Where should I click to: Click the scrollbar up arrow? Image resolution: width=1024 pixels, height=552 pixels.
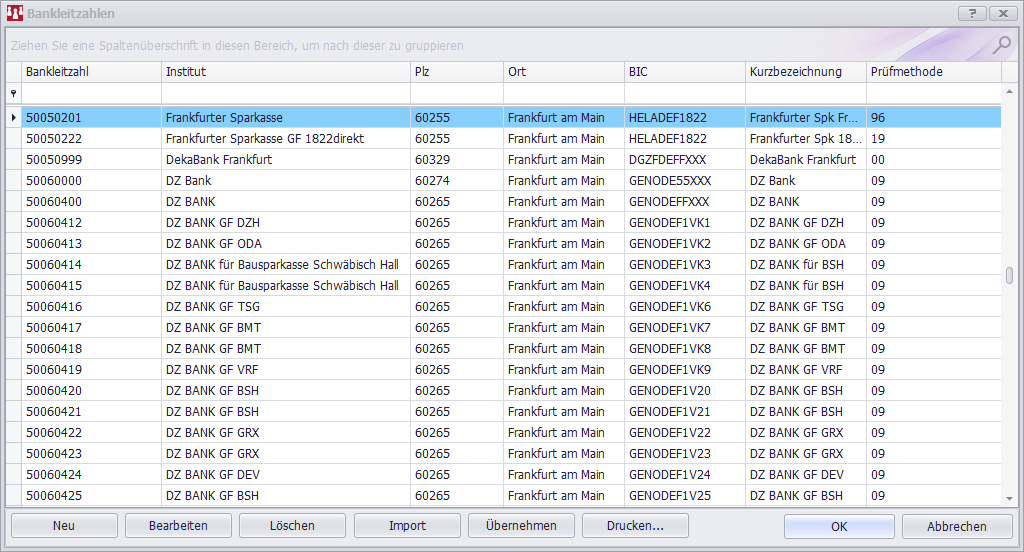(1009, 91)
